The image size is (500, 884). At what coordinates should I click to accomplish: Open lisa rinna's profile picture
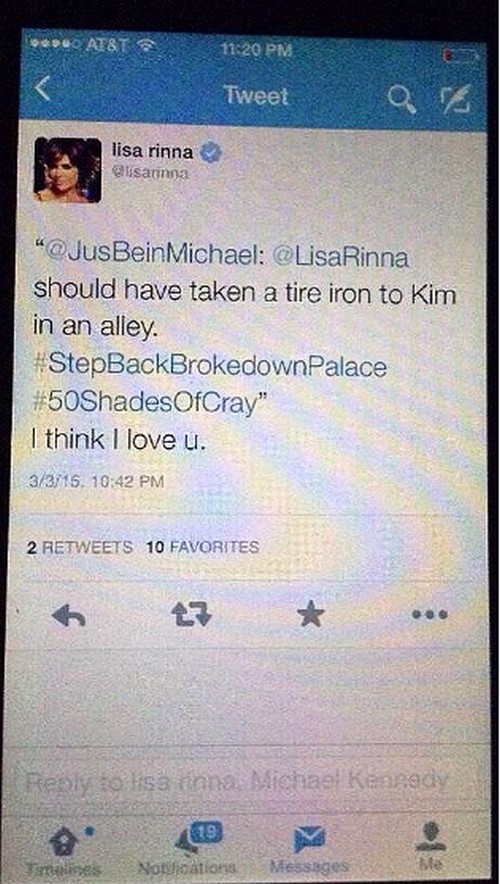click(x=68, y=170)
